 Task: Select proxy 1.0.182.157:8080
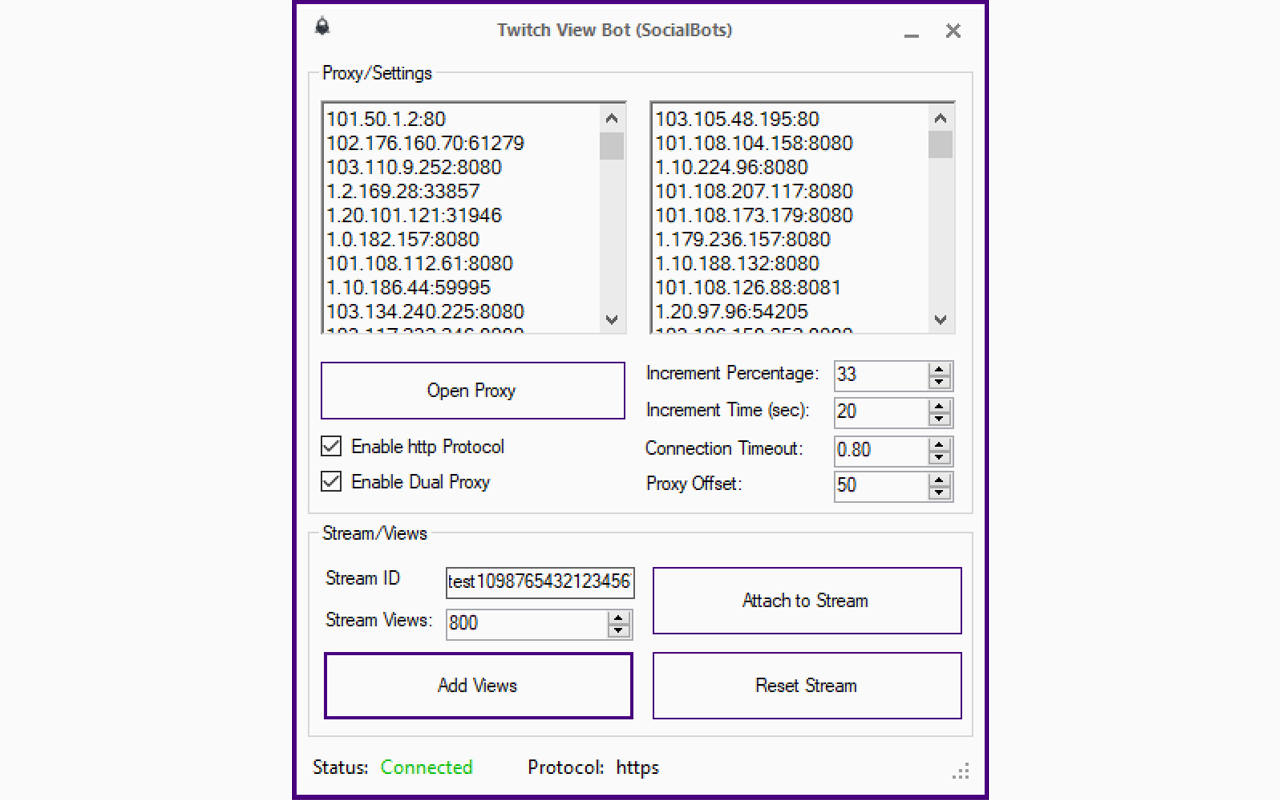(403, 239)
